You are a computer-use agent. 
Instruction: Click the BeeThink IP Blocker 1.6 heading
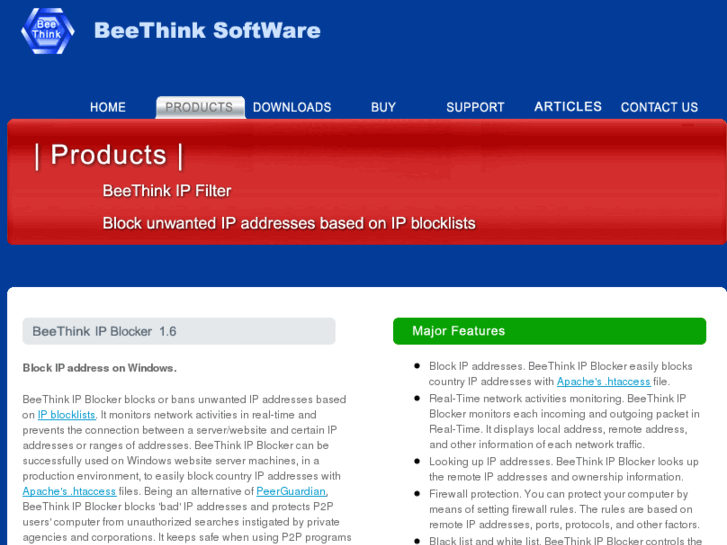(179, 331)
